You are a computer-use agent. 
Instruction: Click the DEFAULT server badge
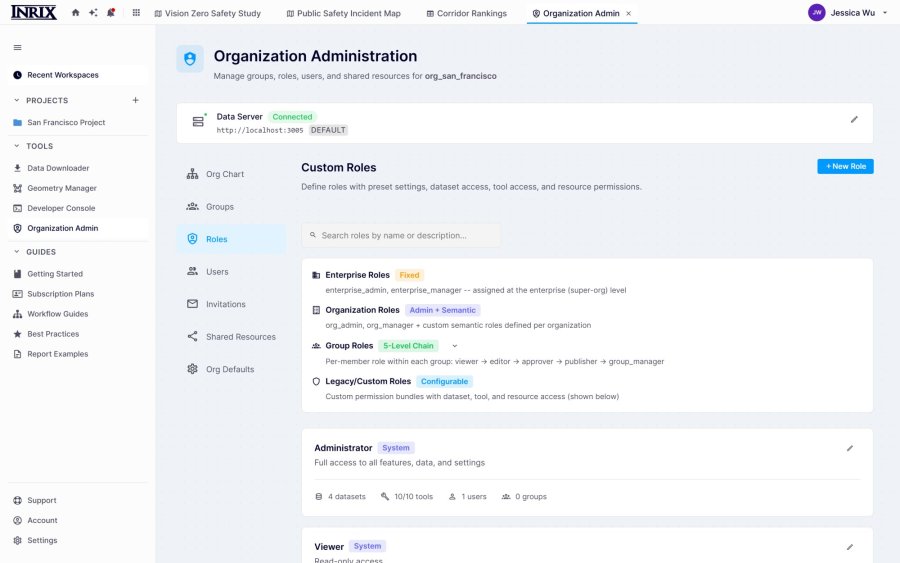click(328, 130)
